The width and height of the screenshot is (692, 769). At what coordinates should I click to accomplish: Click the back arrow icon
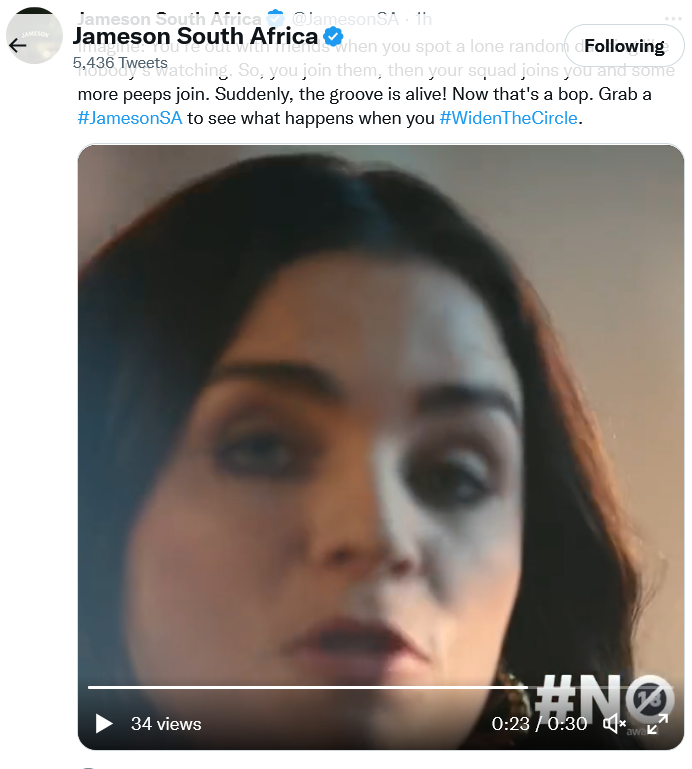(x=17, y=46)
